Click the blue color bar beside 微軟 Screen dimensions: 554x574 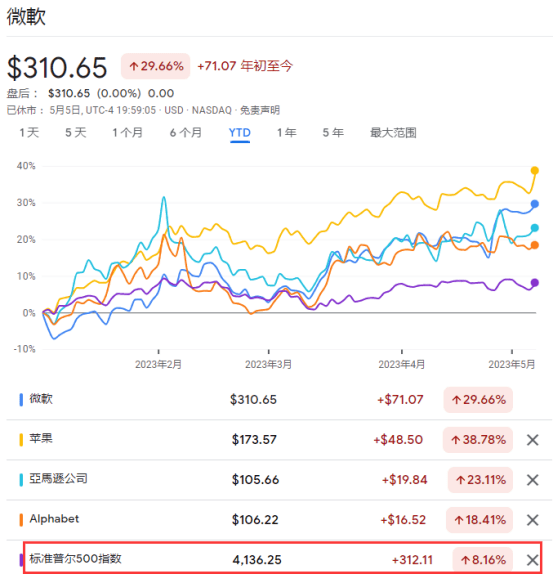[21, 399]
